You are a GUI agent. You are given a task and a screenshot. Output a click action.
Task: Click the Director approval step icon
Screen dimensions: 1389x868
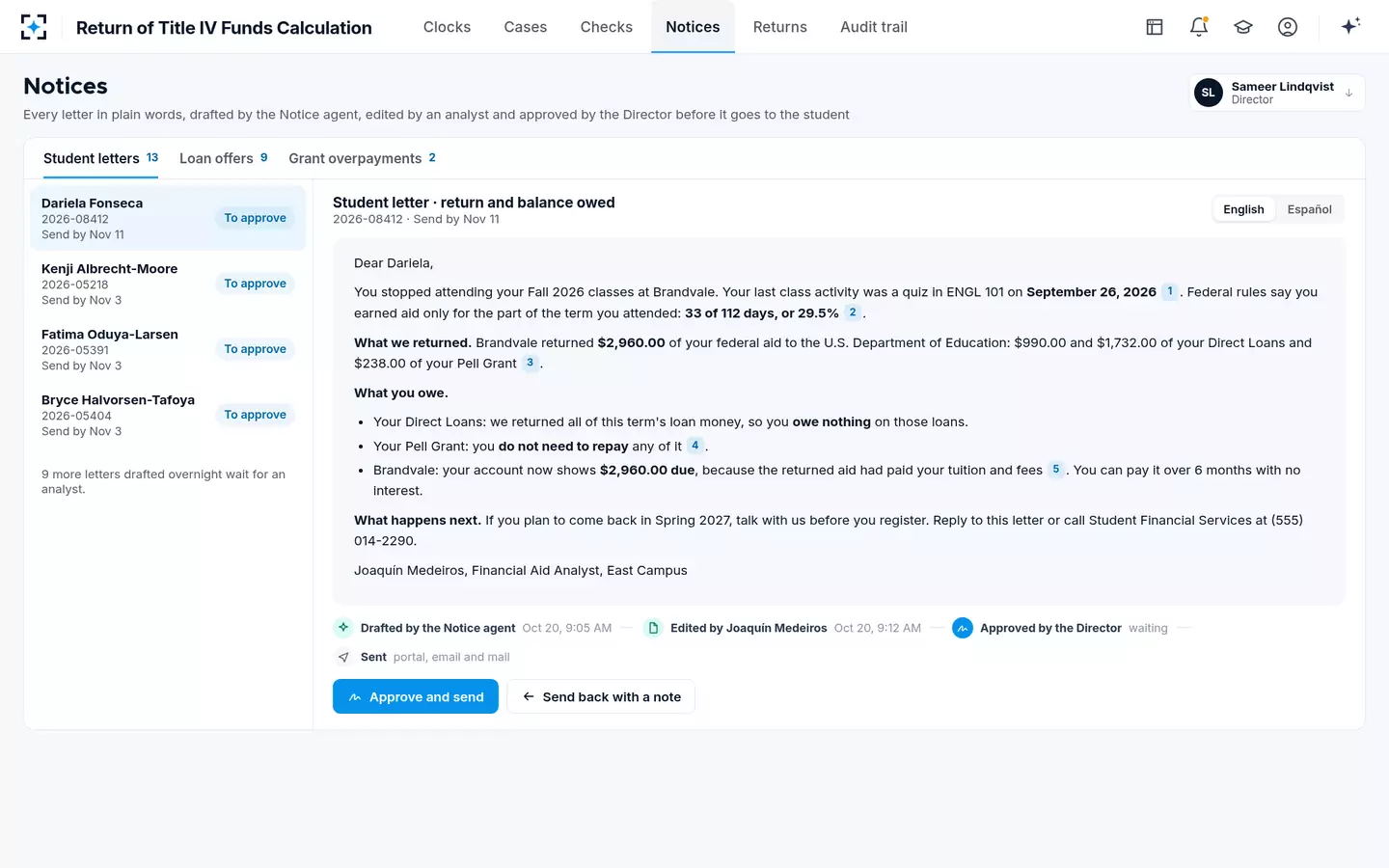pyautogui.click(x=963, y=628)
